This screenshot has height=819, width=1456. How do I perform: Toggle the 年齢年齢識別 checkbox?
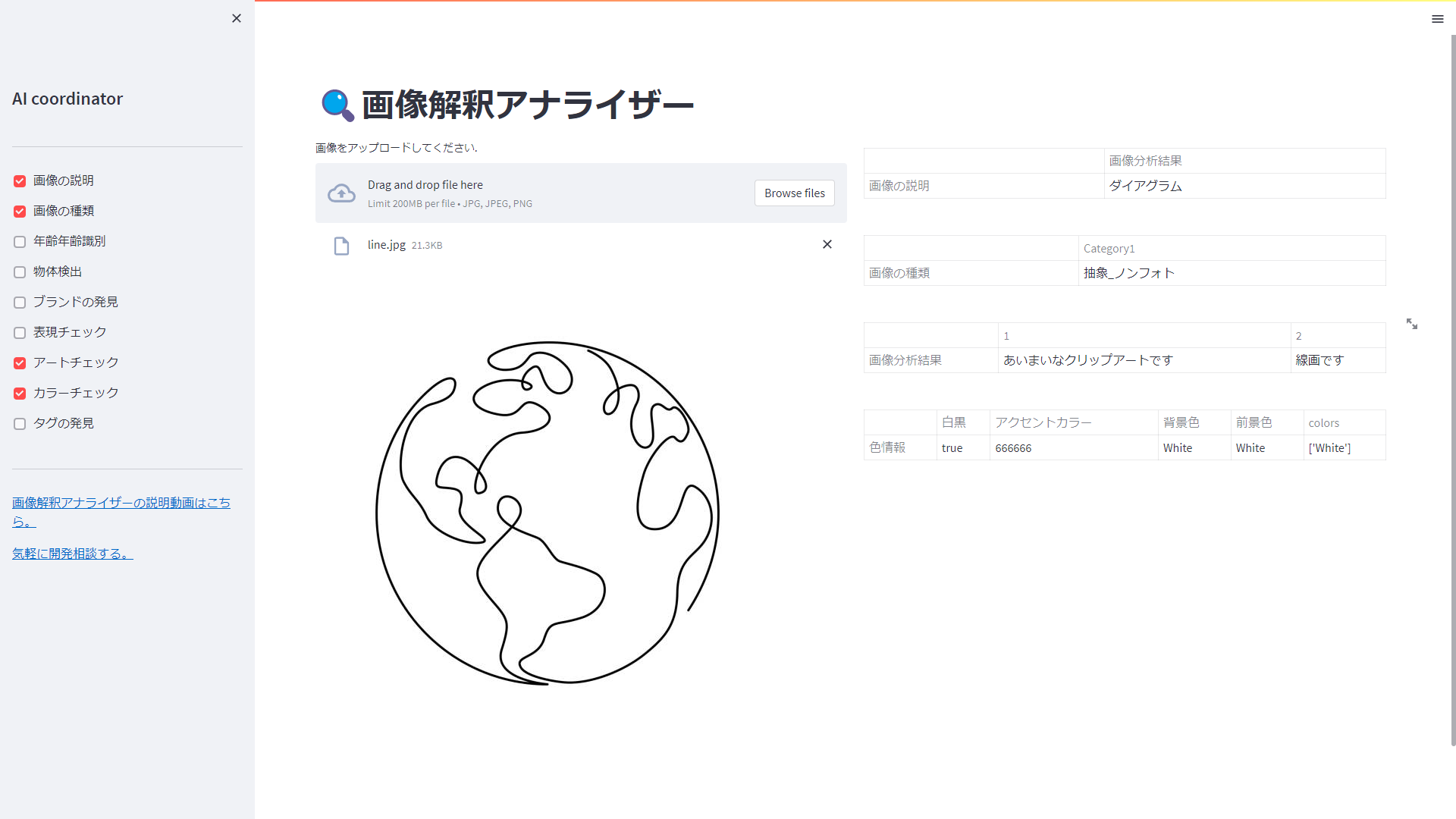click(x=20, y=242)
